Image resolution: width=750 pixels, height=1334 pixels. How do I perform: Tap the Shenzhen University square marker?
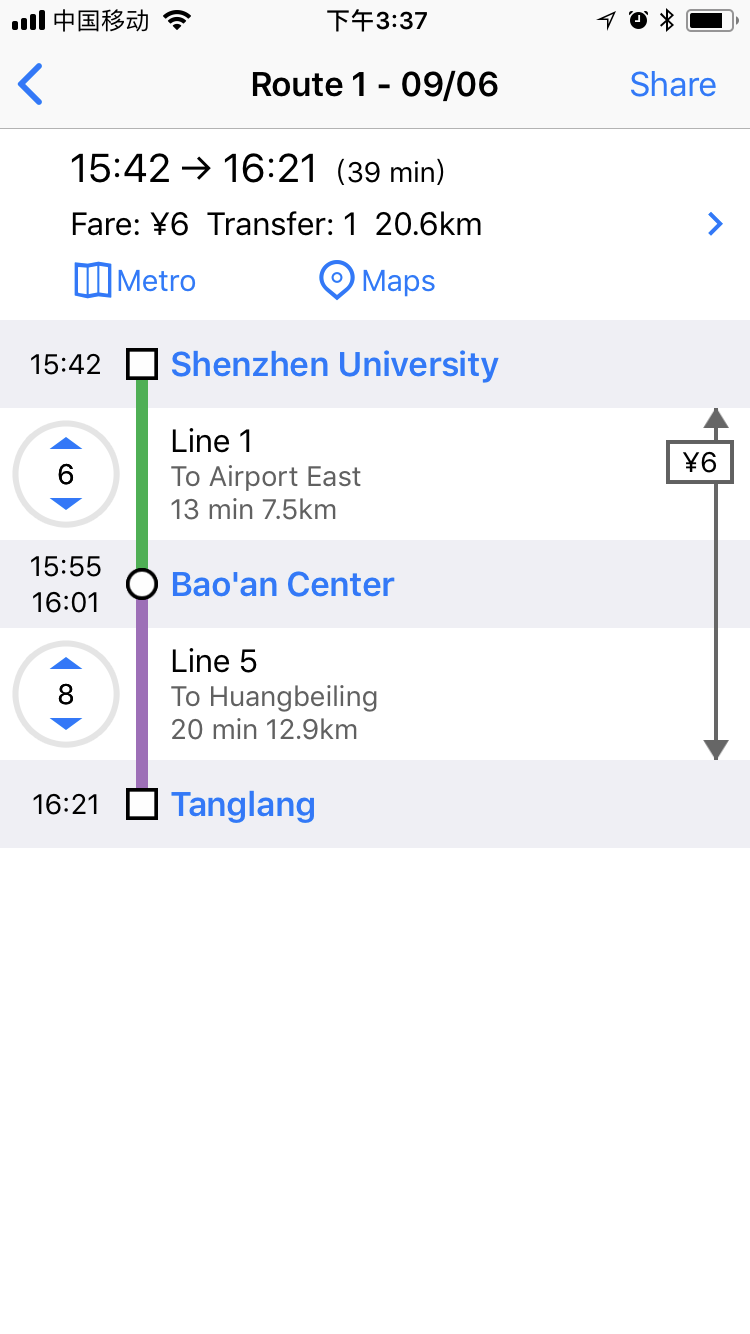point(142,364)
